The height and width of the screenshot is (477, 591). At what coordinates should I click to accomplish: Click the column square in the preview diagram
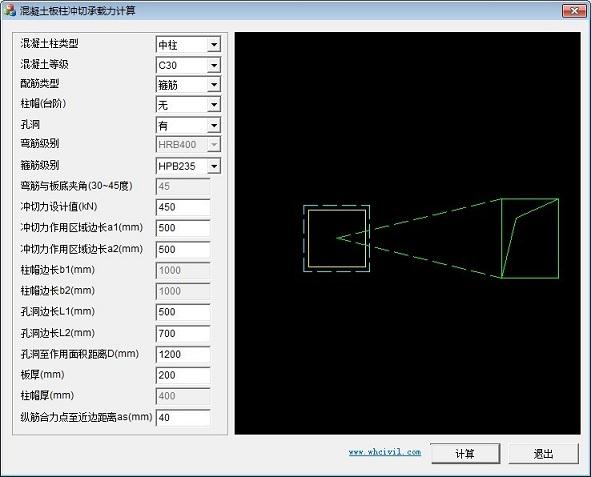coord(337,238)
